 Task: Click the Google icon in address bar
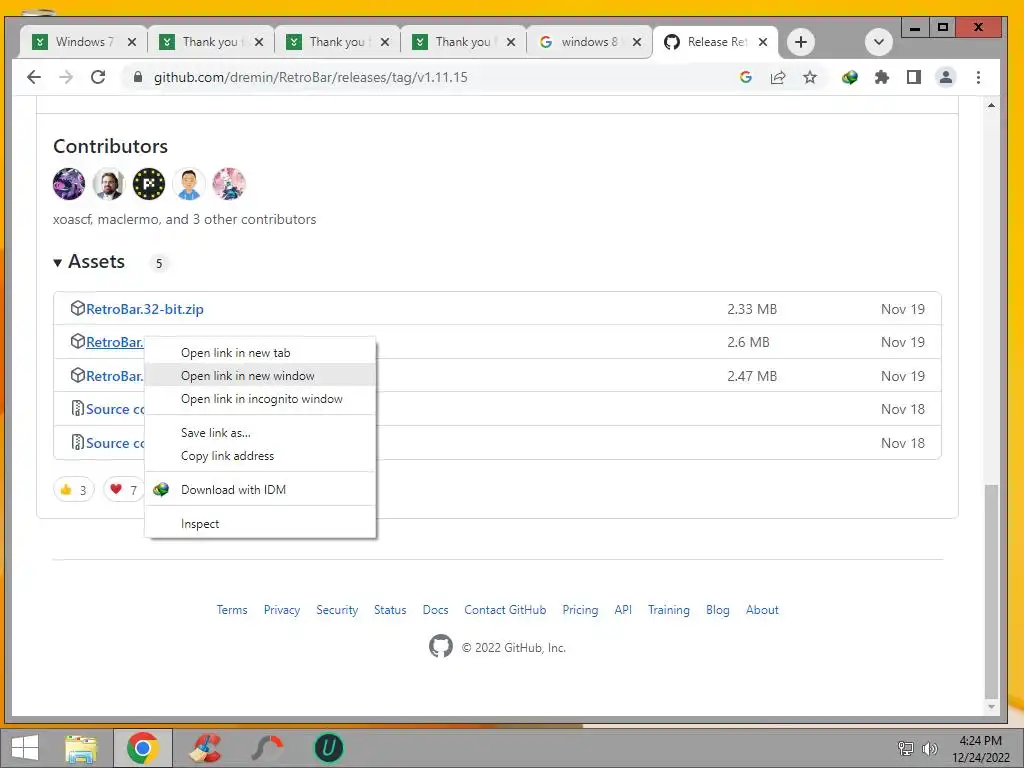point(745,78)
